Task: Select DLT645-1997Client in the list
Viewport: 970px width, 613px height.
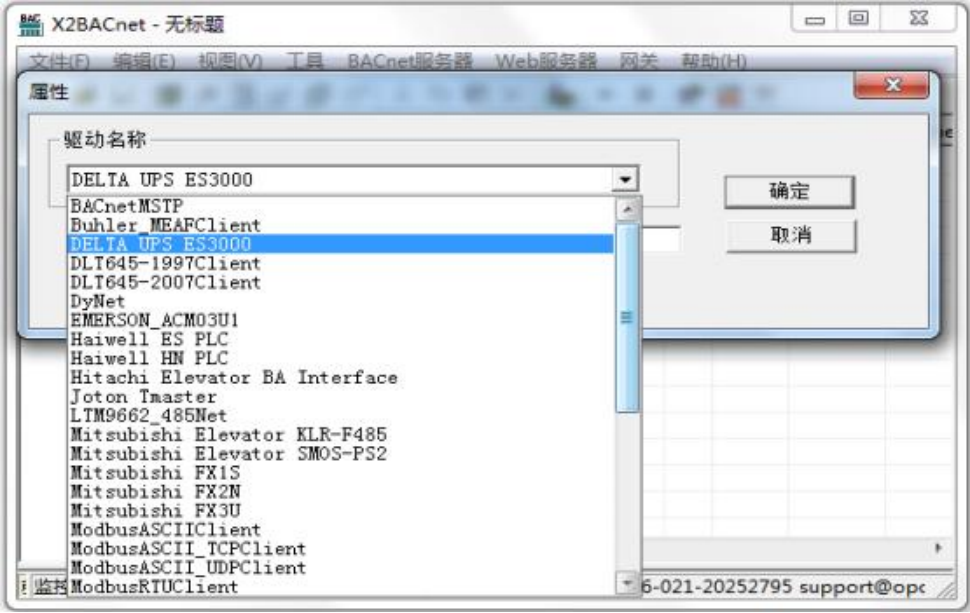Action: (x=341, y=264)
